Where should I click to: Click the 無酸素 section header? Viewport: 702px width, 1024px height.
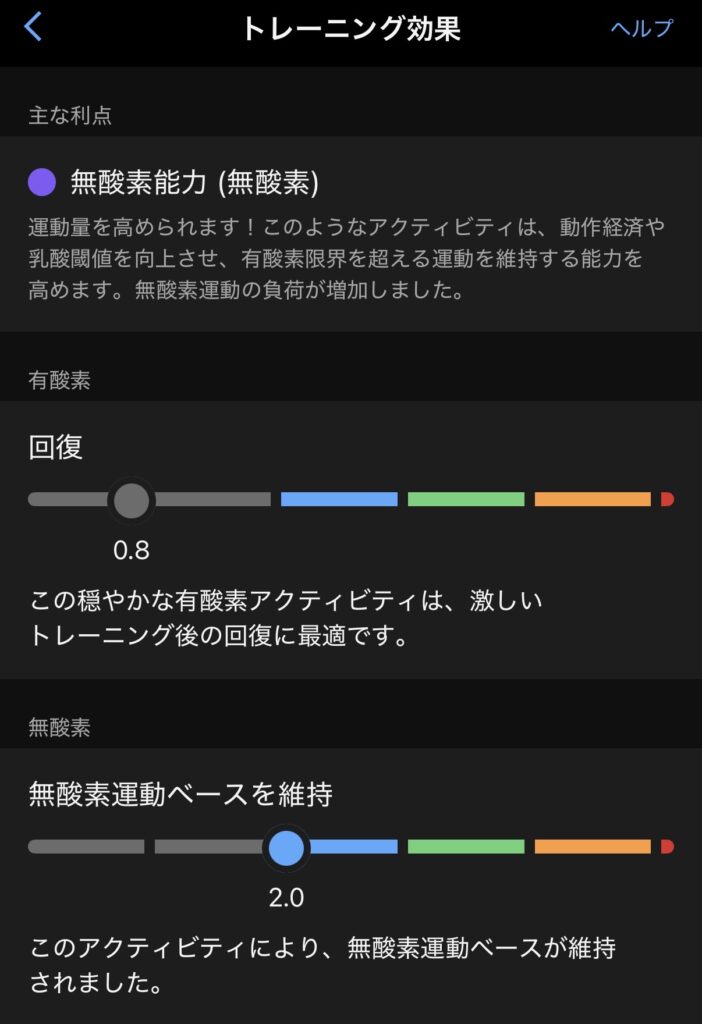[60, 727]
